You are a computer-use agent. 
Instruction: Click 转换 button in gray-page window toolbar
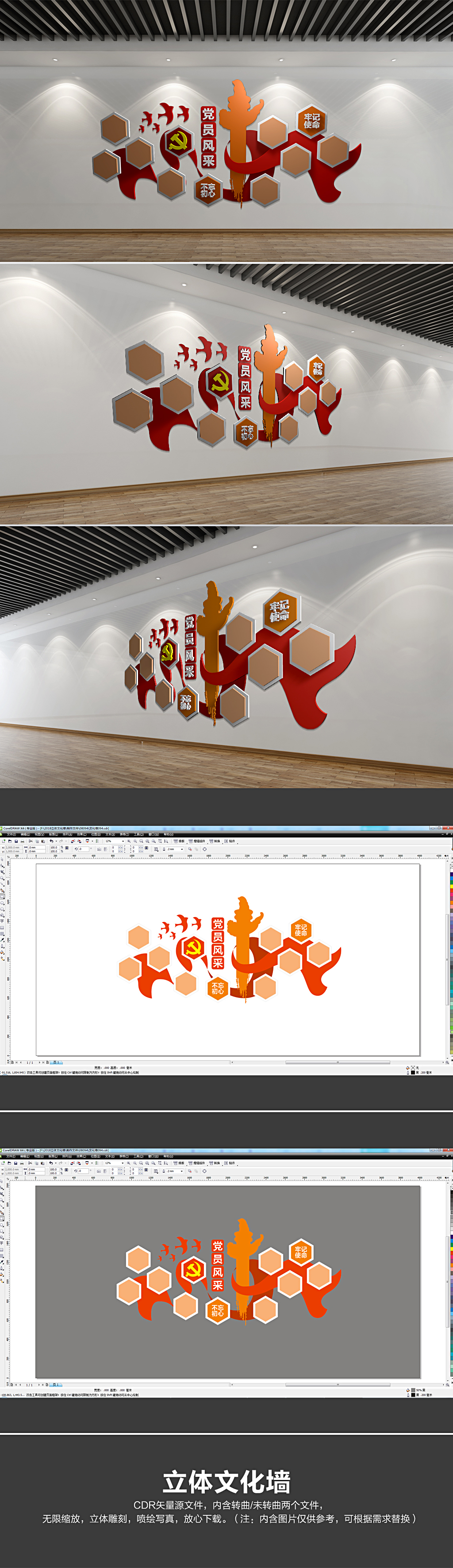point(215,1163)
